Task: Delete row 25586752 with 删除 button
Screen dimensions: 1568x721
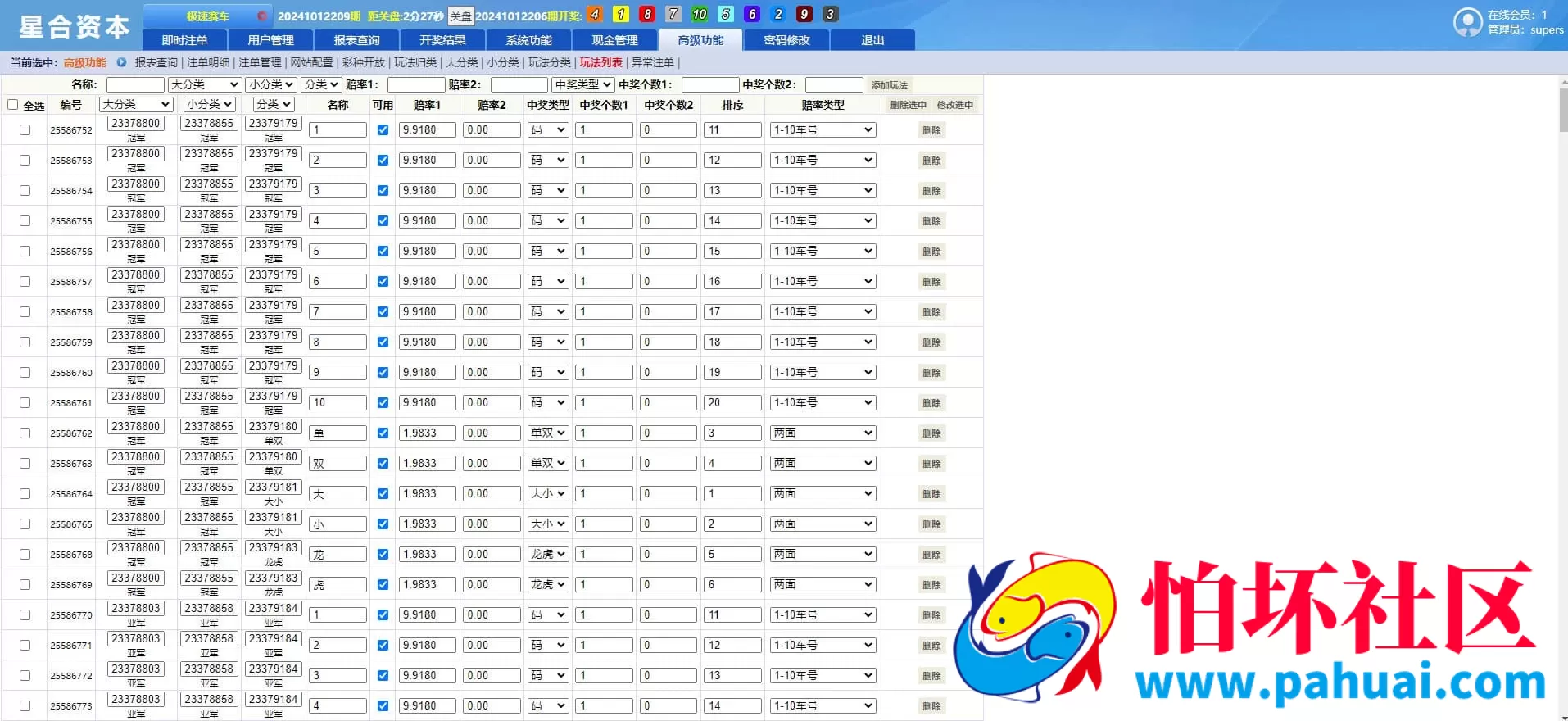Action: pyautogui.click(x=931, y=130)
